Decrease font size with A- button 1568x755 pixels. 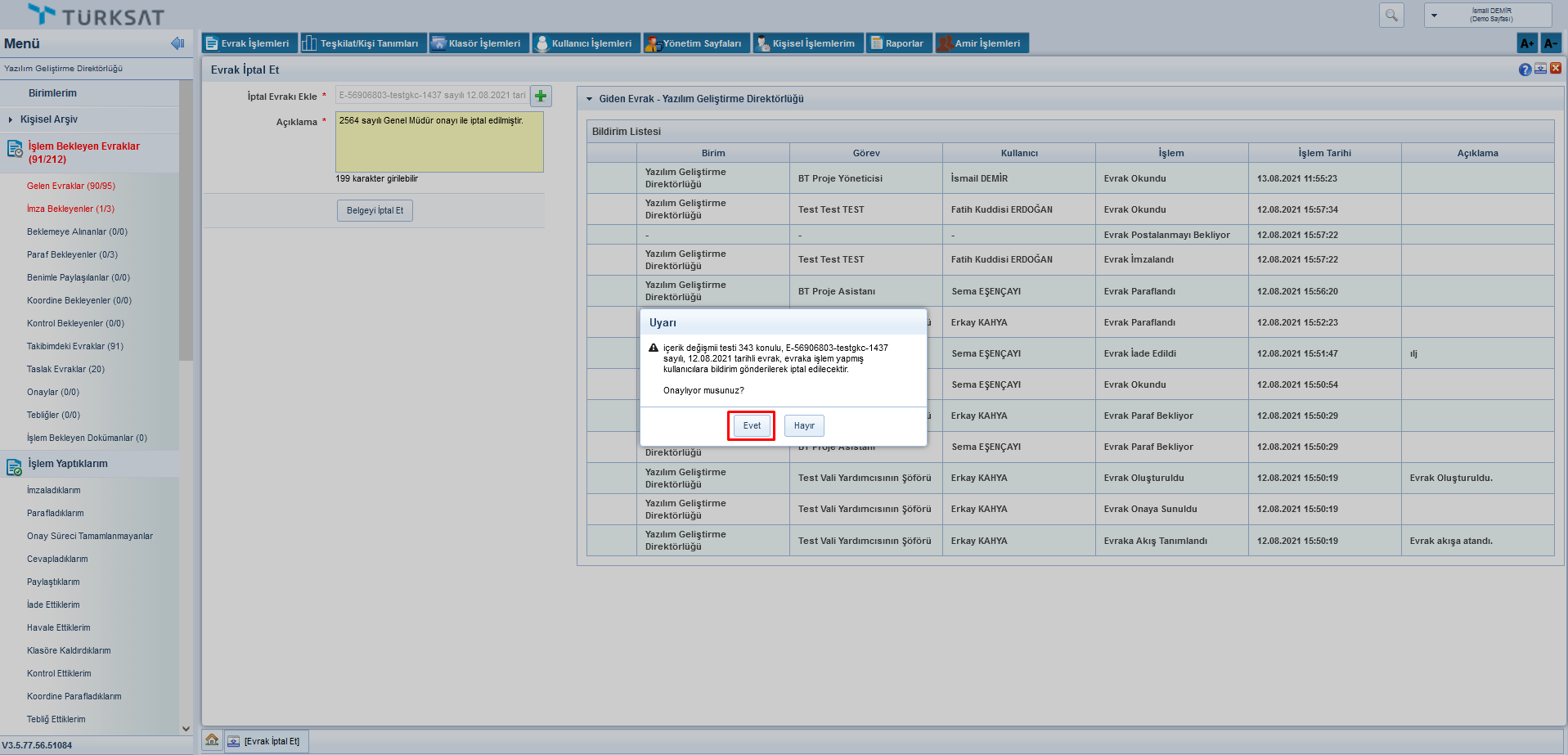pos(1550,43)
